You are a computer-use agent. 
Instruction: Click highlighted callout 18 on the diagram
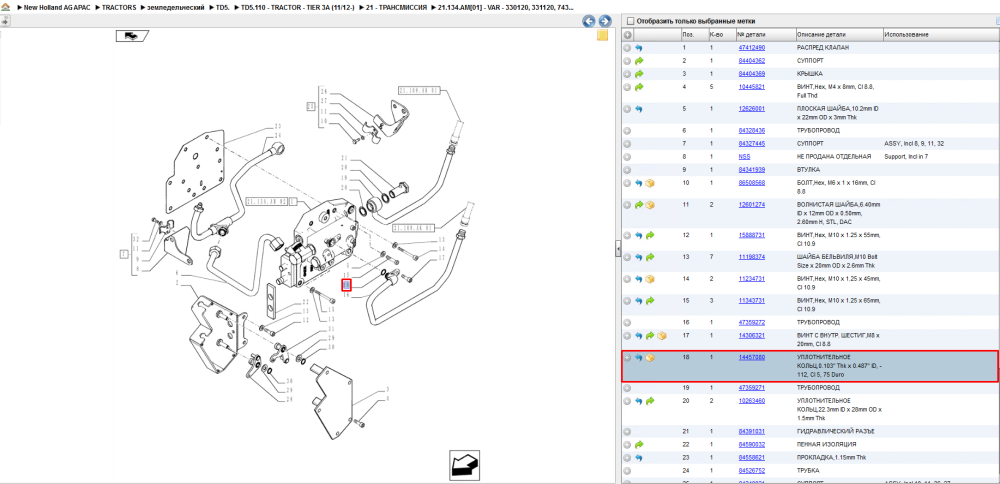[x=347, y=284]
